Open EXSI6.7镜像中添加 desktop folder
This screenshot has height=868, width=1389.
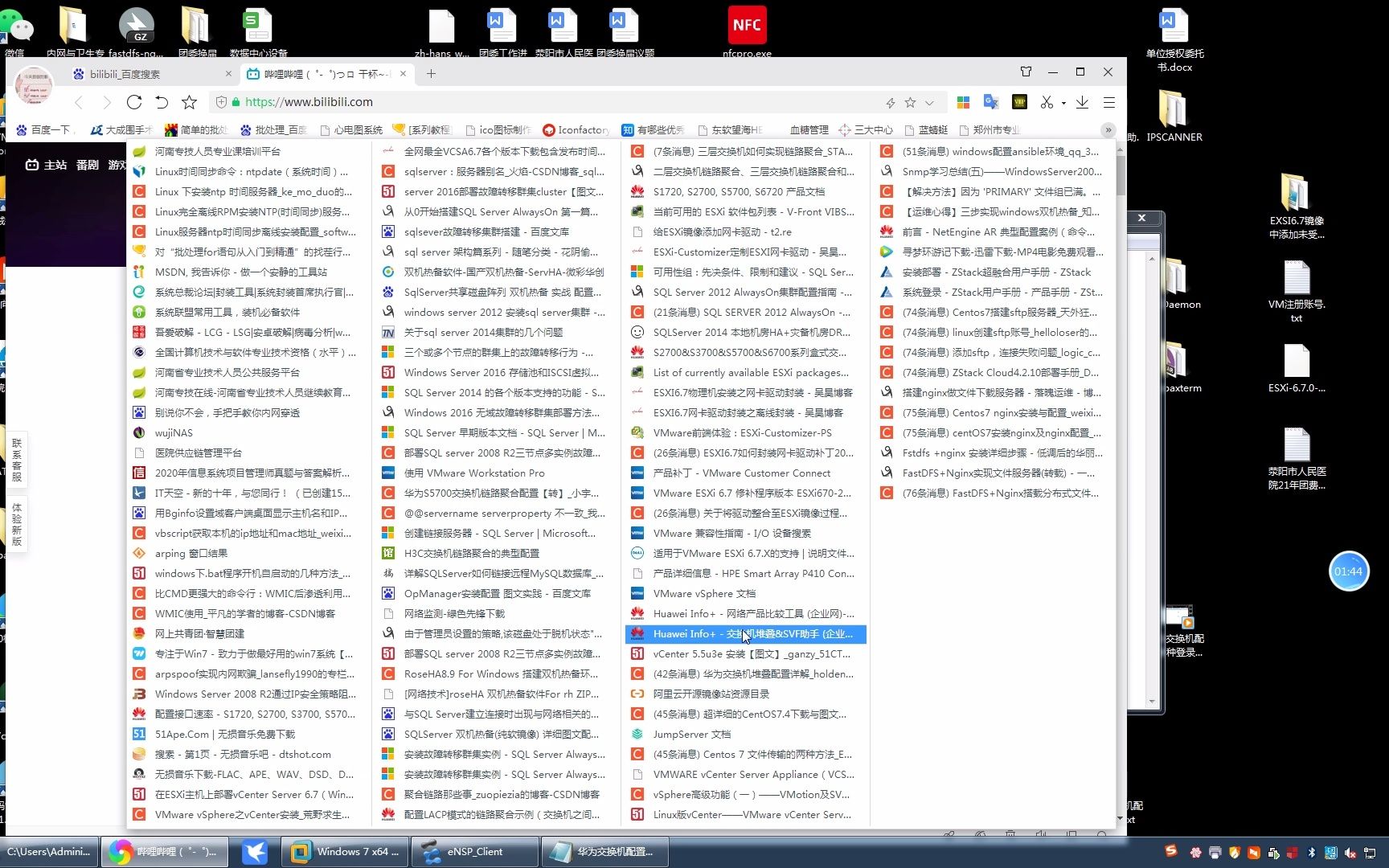pyautogui.click(x=1296, y=206)
